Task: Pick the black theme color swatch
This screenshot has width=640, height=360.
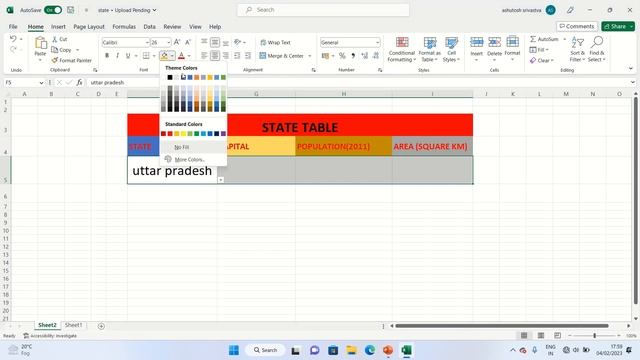Action: (170, 77)
